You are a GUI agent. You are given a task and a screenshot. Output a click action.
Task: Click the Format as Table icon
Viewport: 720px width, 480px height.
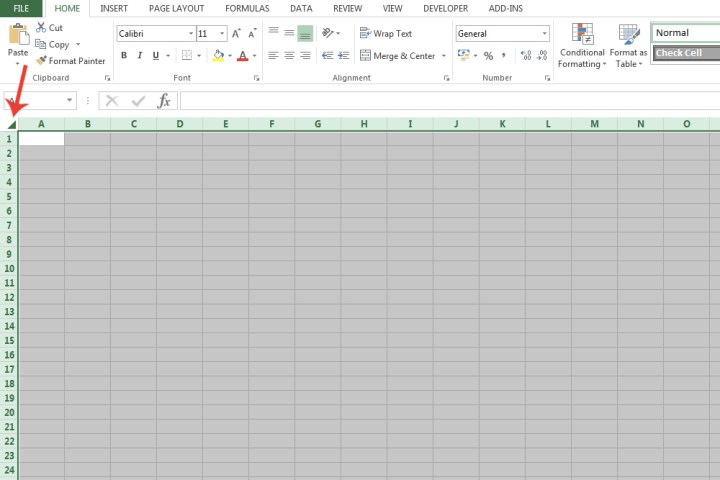[x=629, y=46]
